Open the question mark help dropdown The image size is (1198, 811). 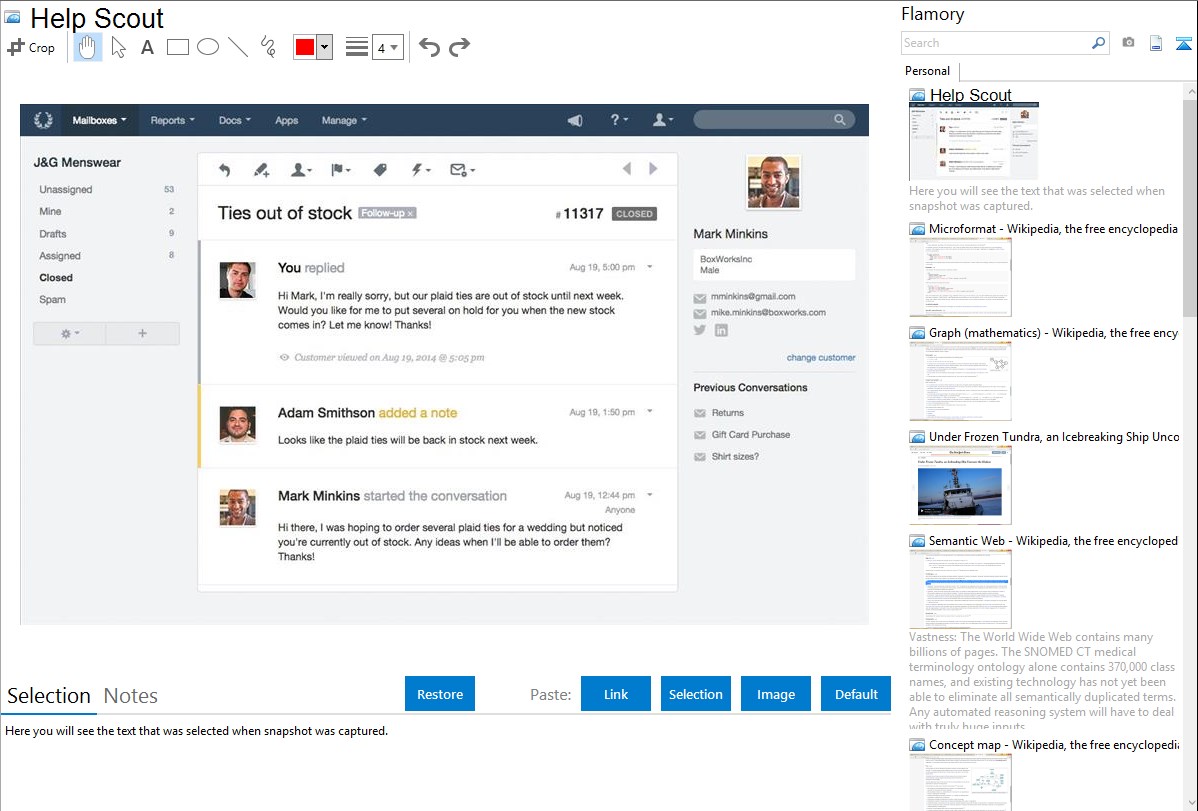[x=618, y=120]
